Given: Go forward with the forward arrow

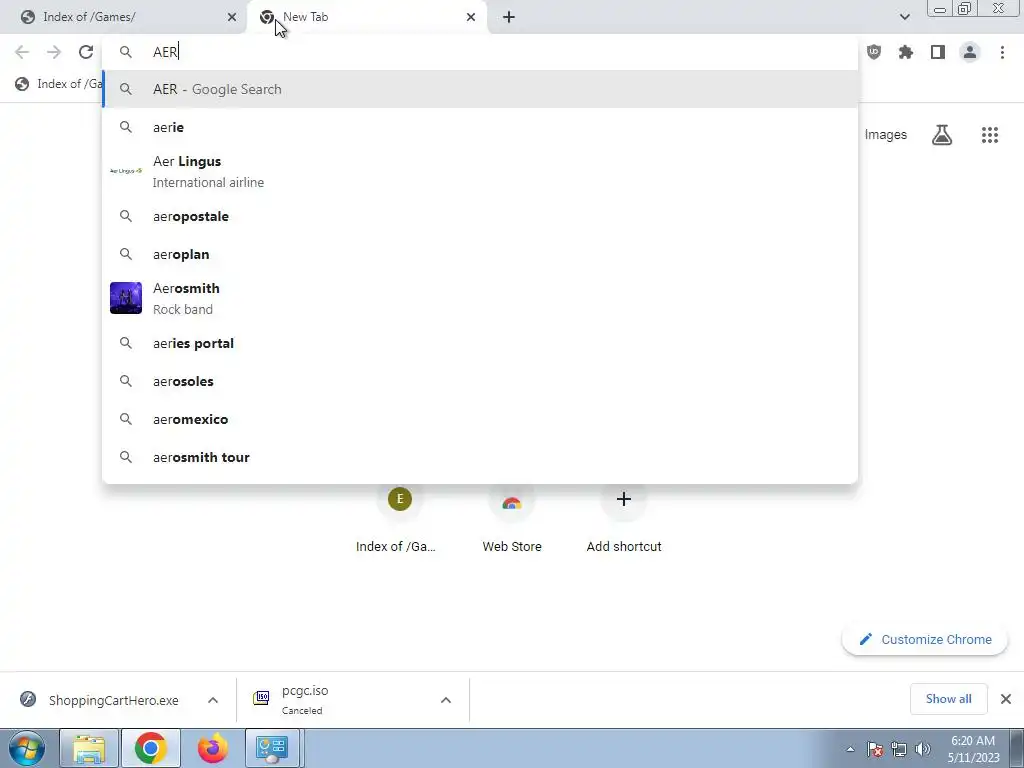Looking at the screenshot, I should click(54, 52).
